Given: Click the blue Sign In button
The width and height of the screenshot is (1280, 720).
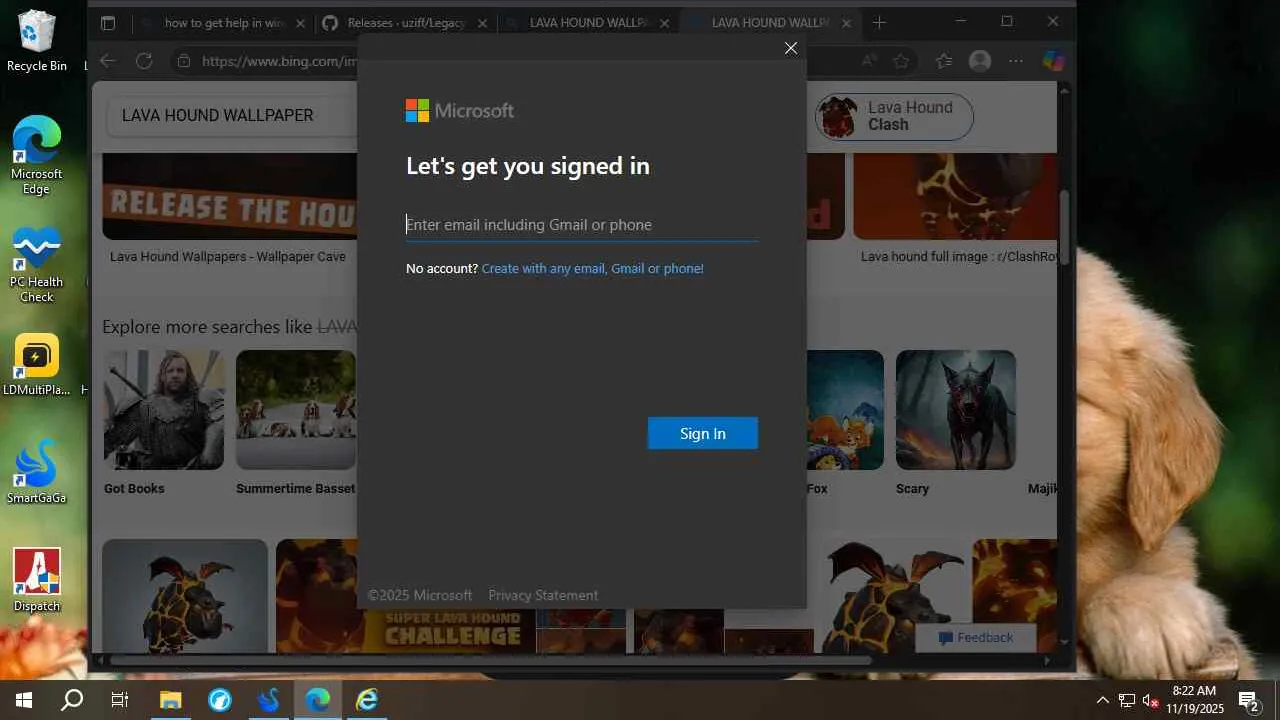Looking at the screenshot, I should (703, 433).
